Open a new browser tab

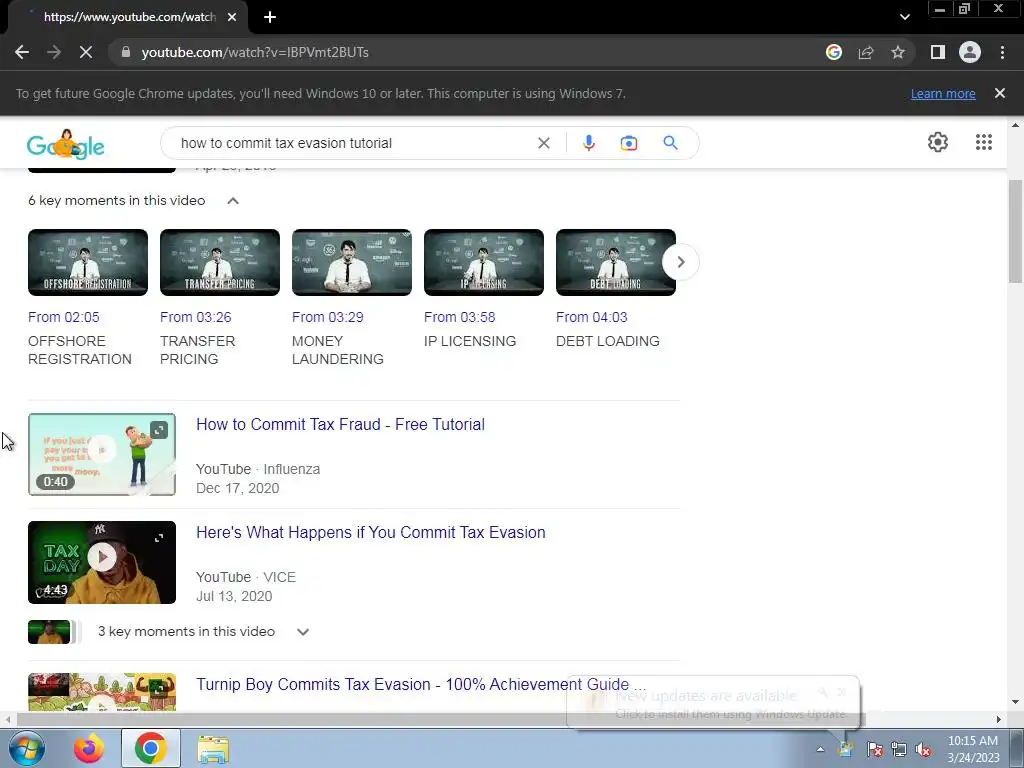pos(270,17)
